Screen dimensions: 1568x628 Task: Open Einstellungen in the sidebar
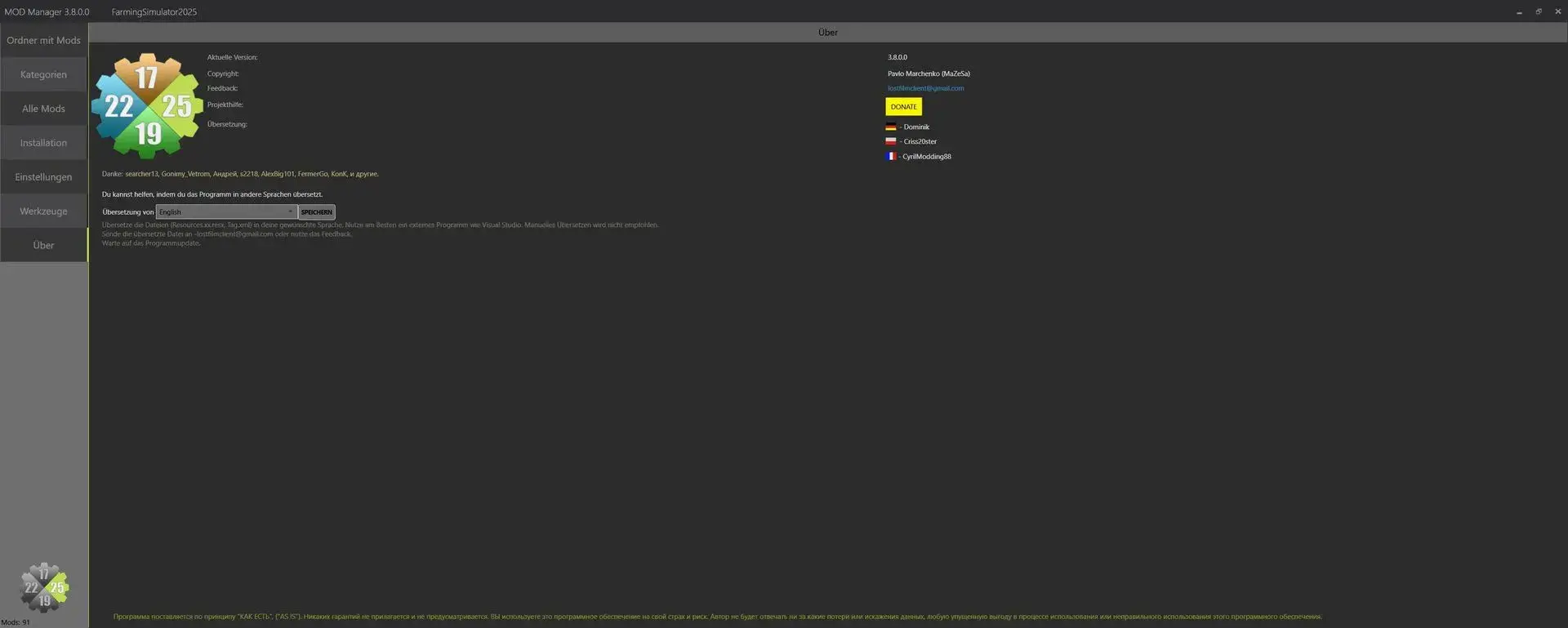click(x=44, y=177)
